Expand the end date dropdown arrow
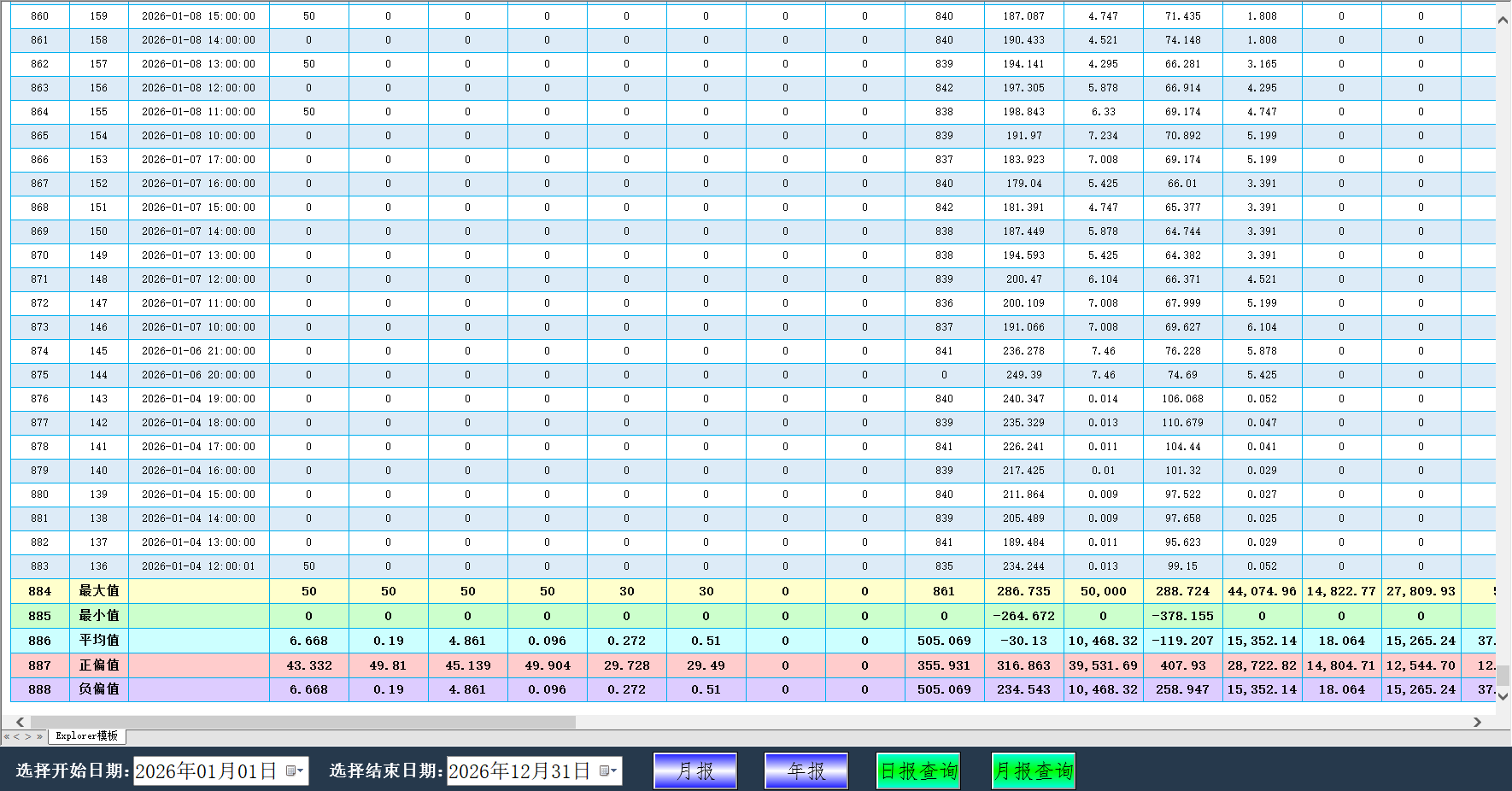1512x791 pixels. pyautogui.click(x=612, y=770)
